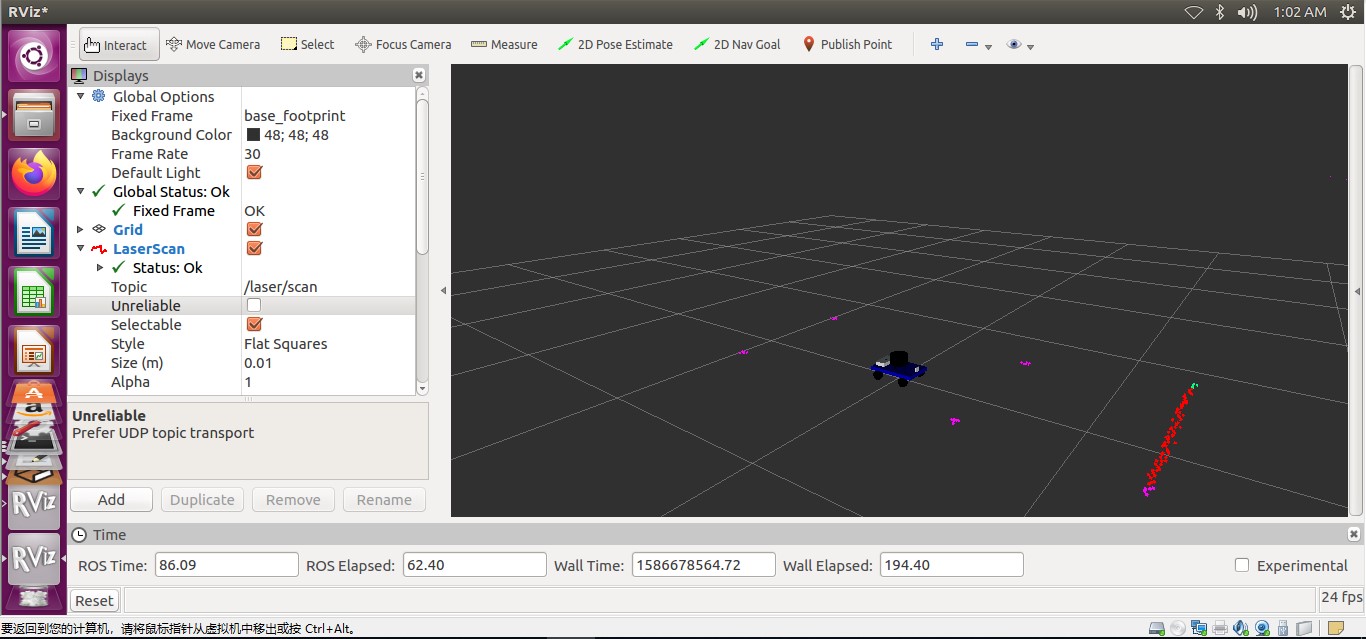Viewport: 1366px width, 639px height.
Task: Select the Publish Point tool
Action: pos(846,44)
